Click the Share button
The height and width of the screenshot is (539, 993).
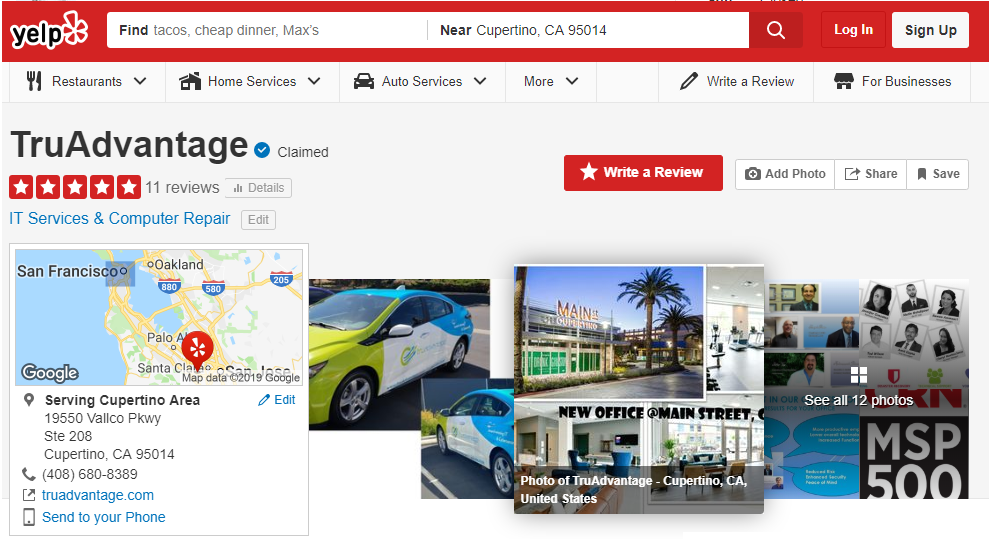[x=871, y=174]
